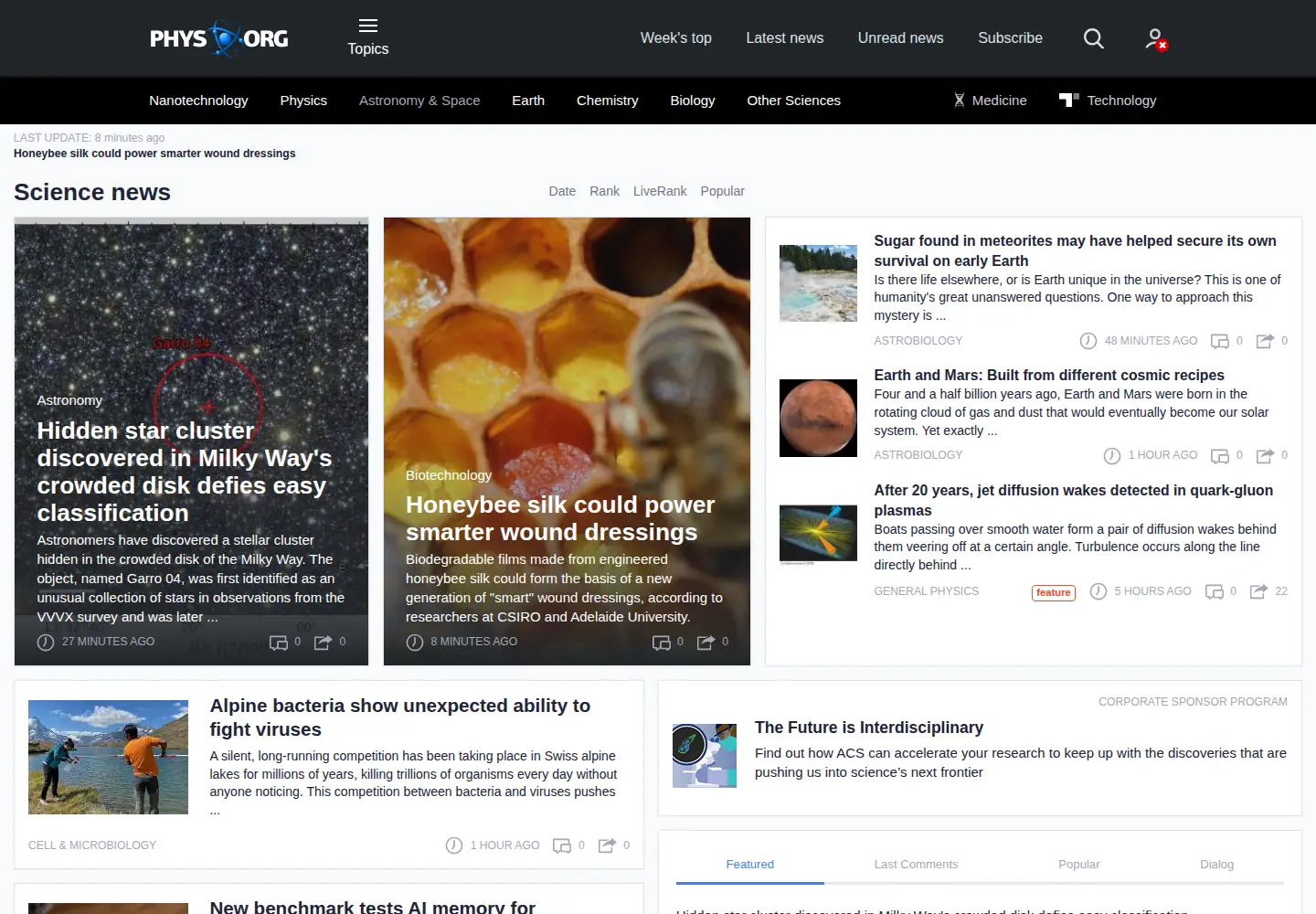Open the Chemistry category

(x=608, y=101)
